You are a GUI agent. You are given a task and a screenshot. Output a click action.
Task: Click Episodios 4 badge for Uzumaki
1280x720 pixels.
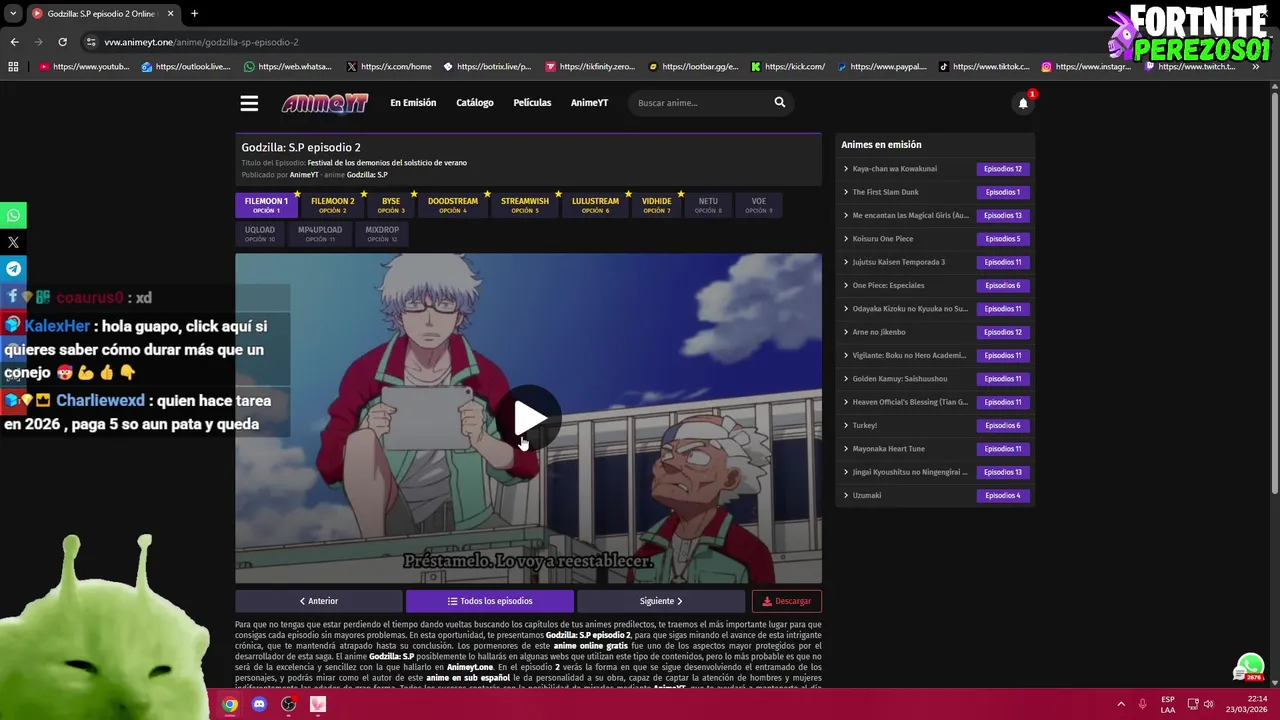[x=1003, y=495]
